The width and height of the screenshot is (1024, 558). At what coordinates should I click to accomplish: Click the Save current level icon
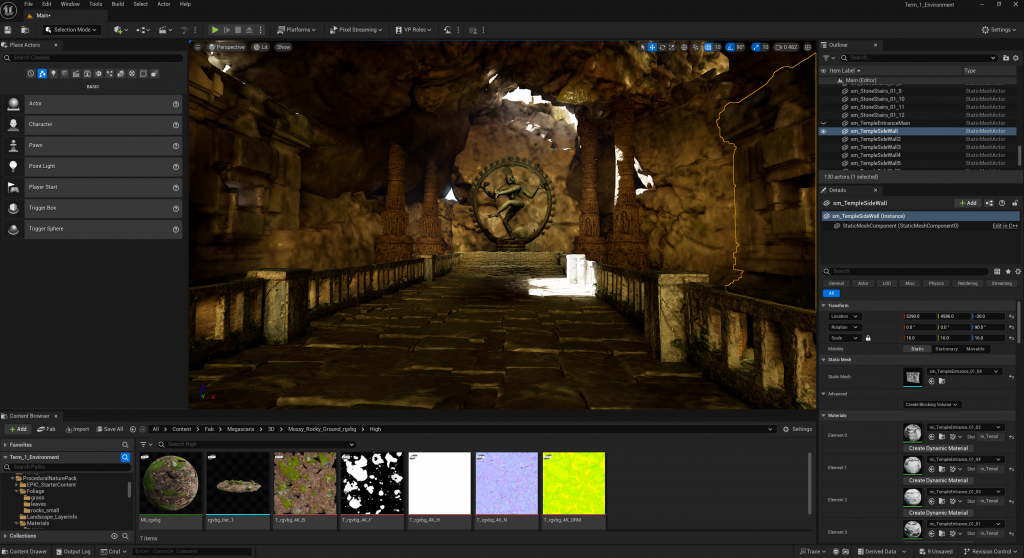(x=8, y=29)
